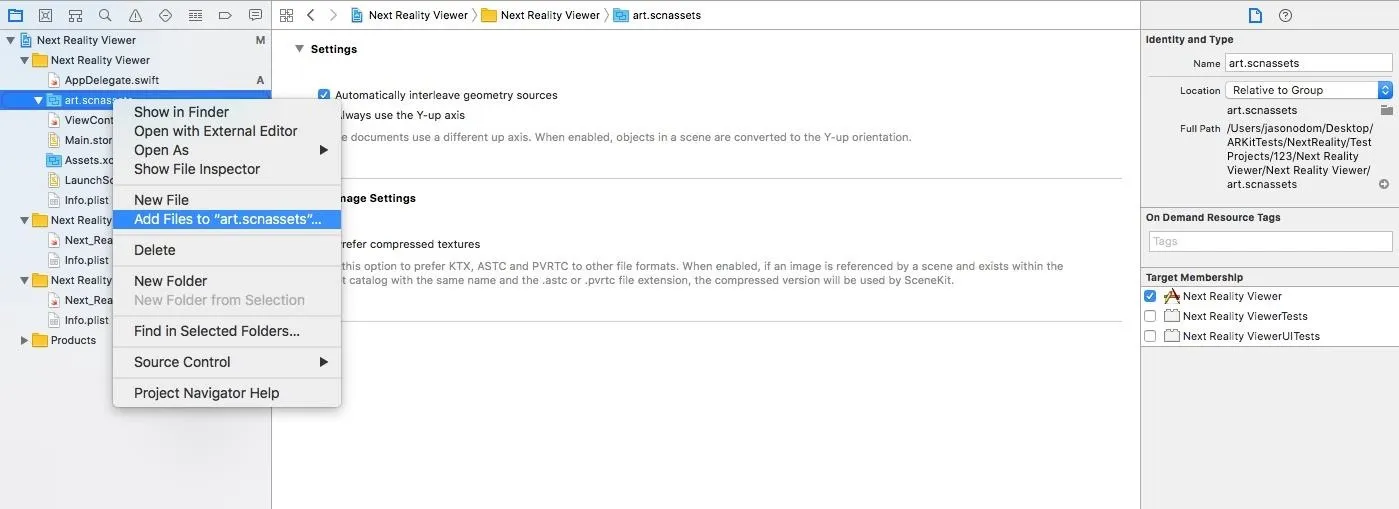
Task: Uncheck Next Reality Viewer target membership
Action: click(1150, 296)
